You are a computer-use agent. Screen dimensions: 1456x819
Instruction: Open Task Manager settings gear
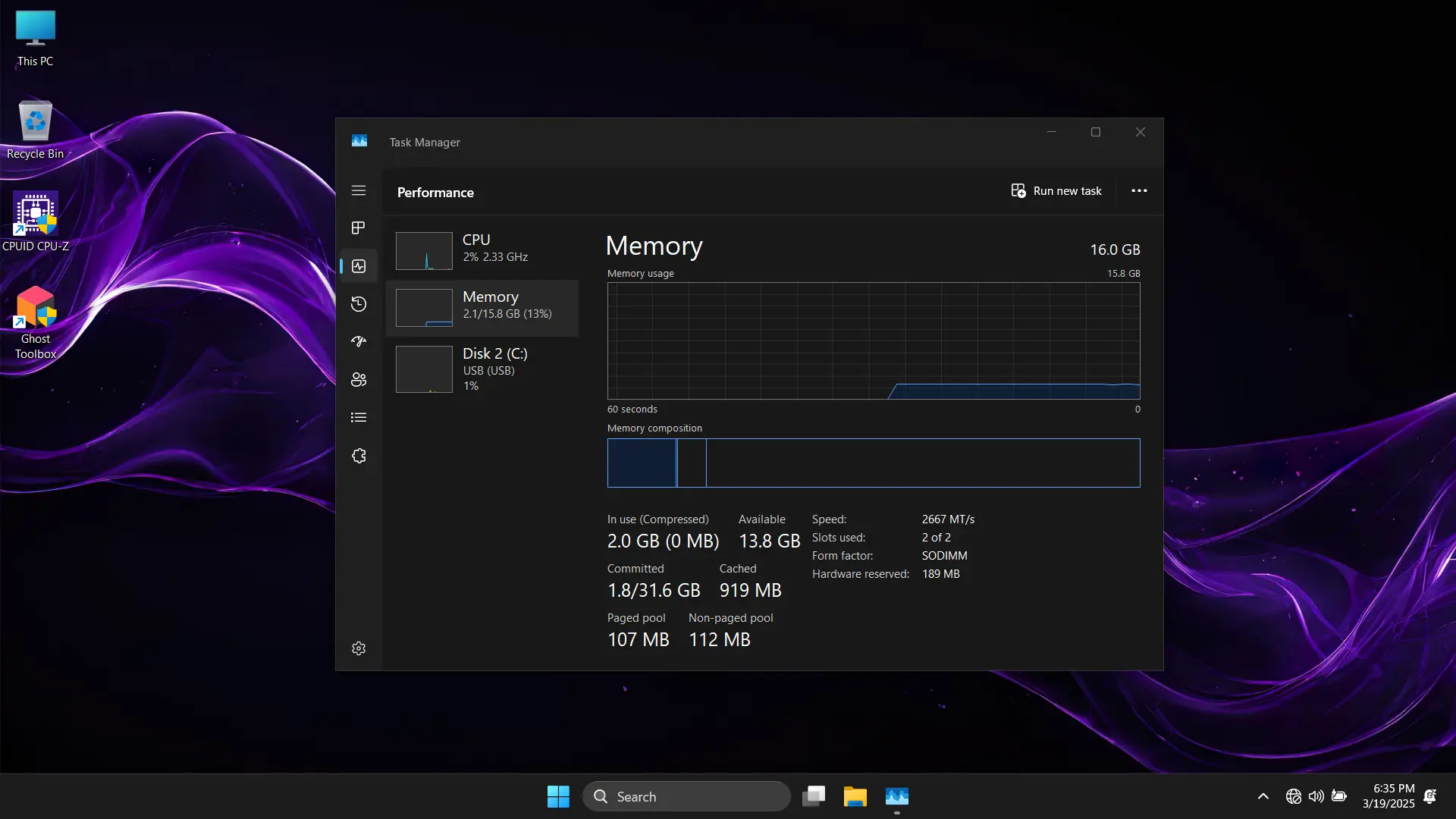point(359,648)
